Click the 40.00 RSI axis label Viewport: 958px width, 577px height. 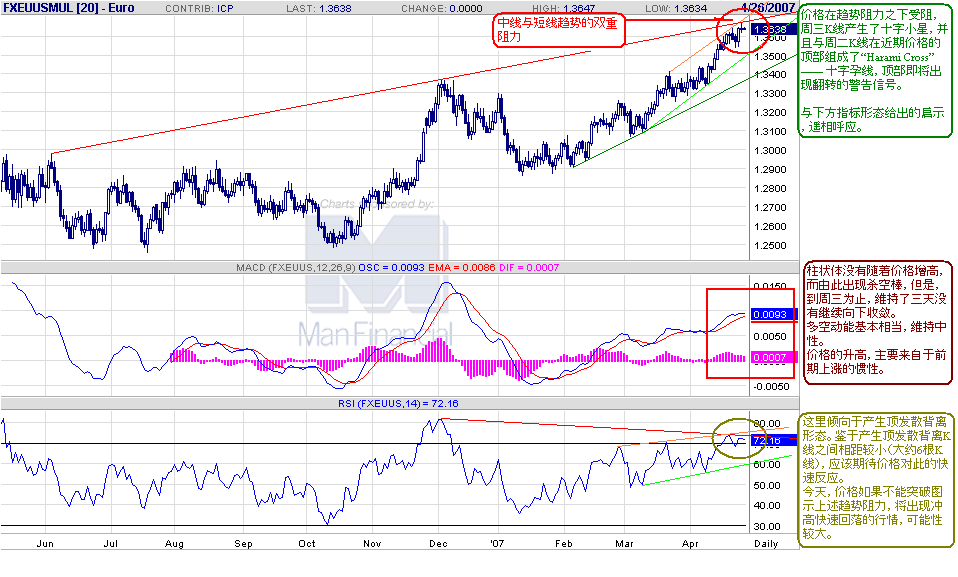(x=767, y=505)
